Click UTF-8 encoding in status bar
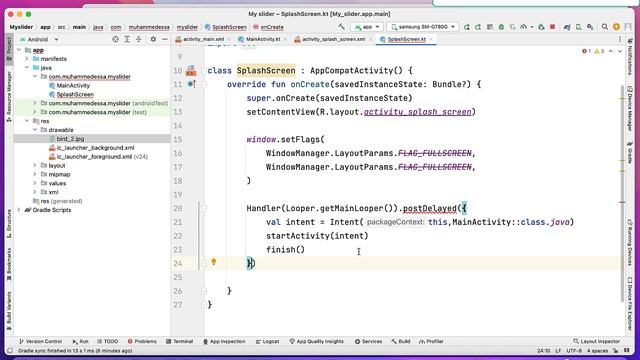 coord(574,351)
